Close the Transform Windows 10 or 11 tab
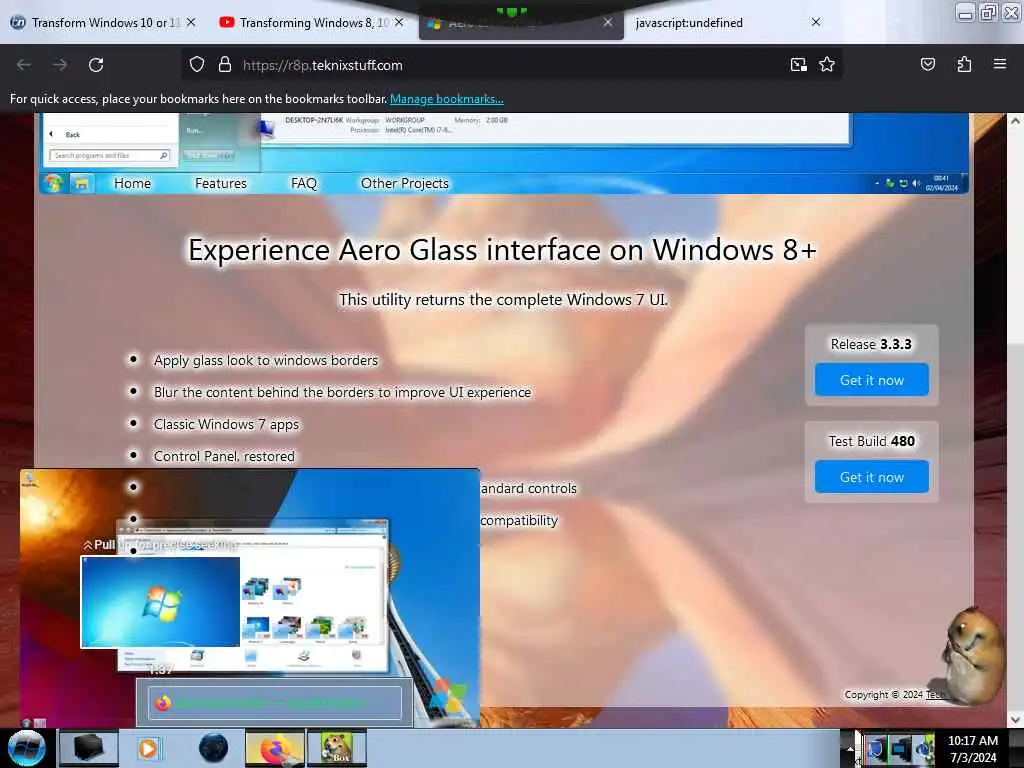This screenshot has height=768, width=1024. pyautogui.click(x=191, y=22)
